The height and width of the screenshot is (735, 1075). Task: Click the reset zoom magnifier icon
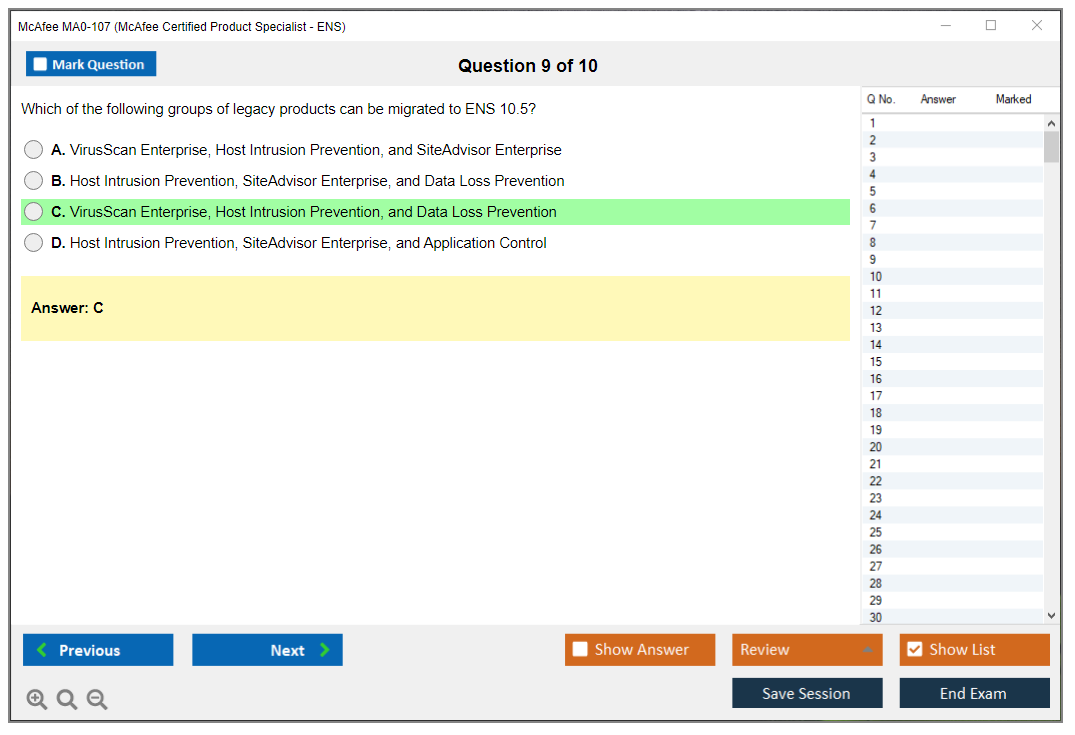pos(67,700)
